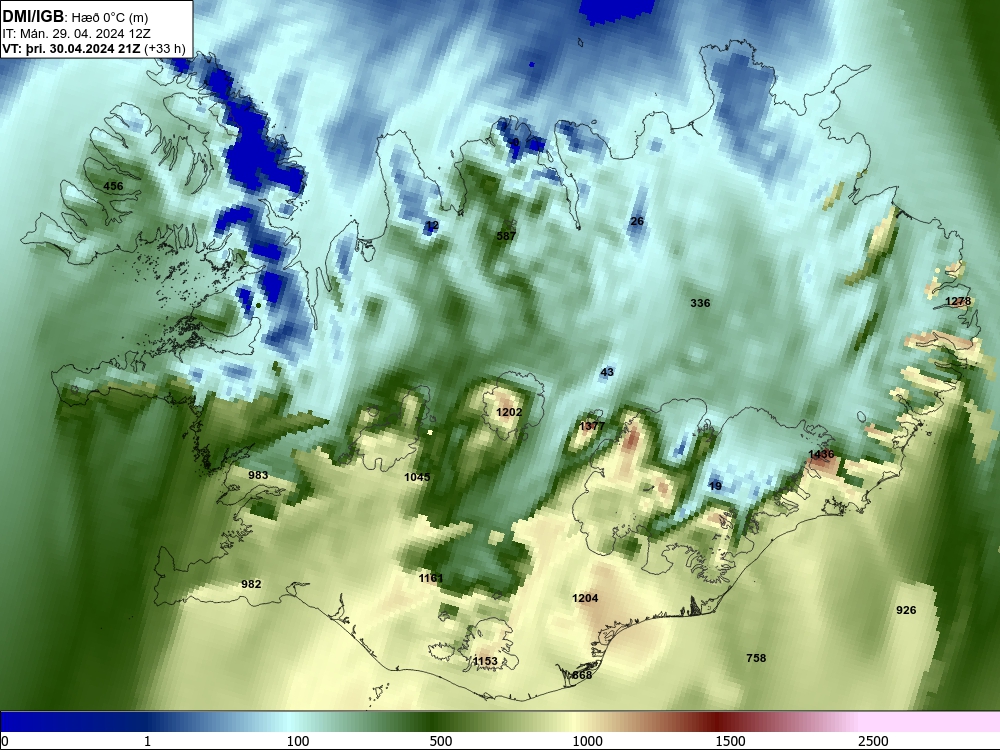Click the map label 19
The height and width of the screenshot is (750, 1000).
click(x=715, y=486)
